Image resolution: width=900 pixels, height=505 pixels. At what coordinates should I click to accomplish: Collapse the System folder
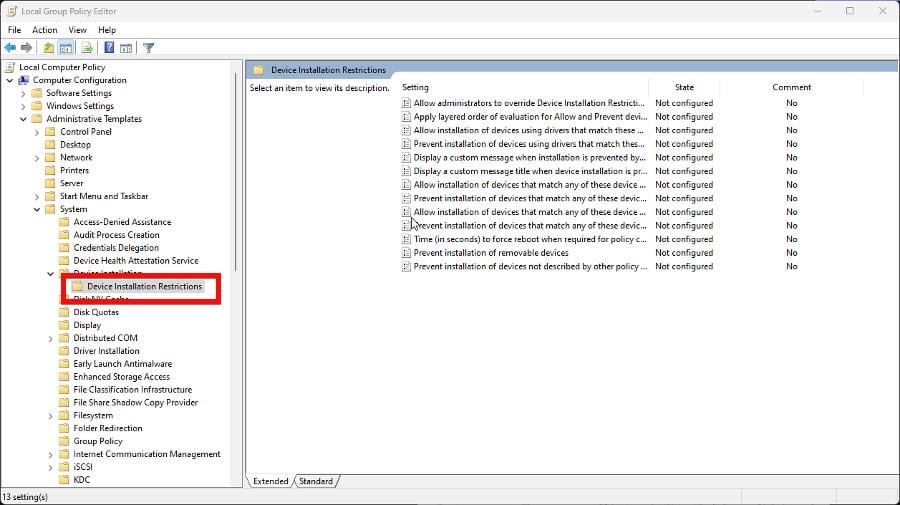37,209
